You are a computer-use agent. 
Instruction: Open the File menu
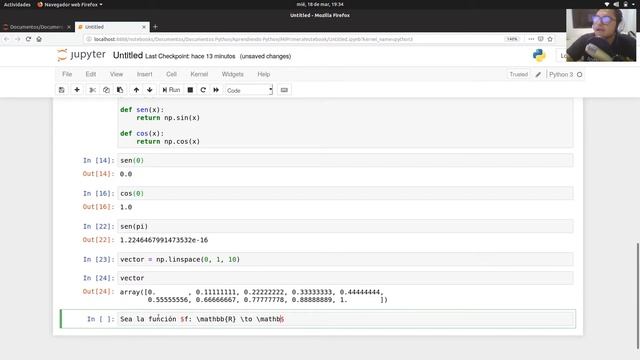pos(67,74)
